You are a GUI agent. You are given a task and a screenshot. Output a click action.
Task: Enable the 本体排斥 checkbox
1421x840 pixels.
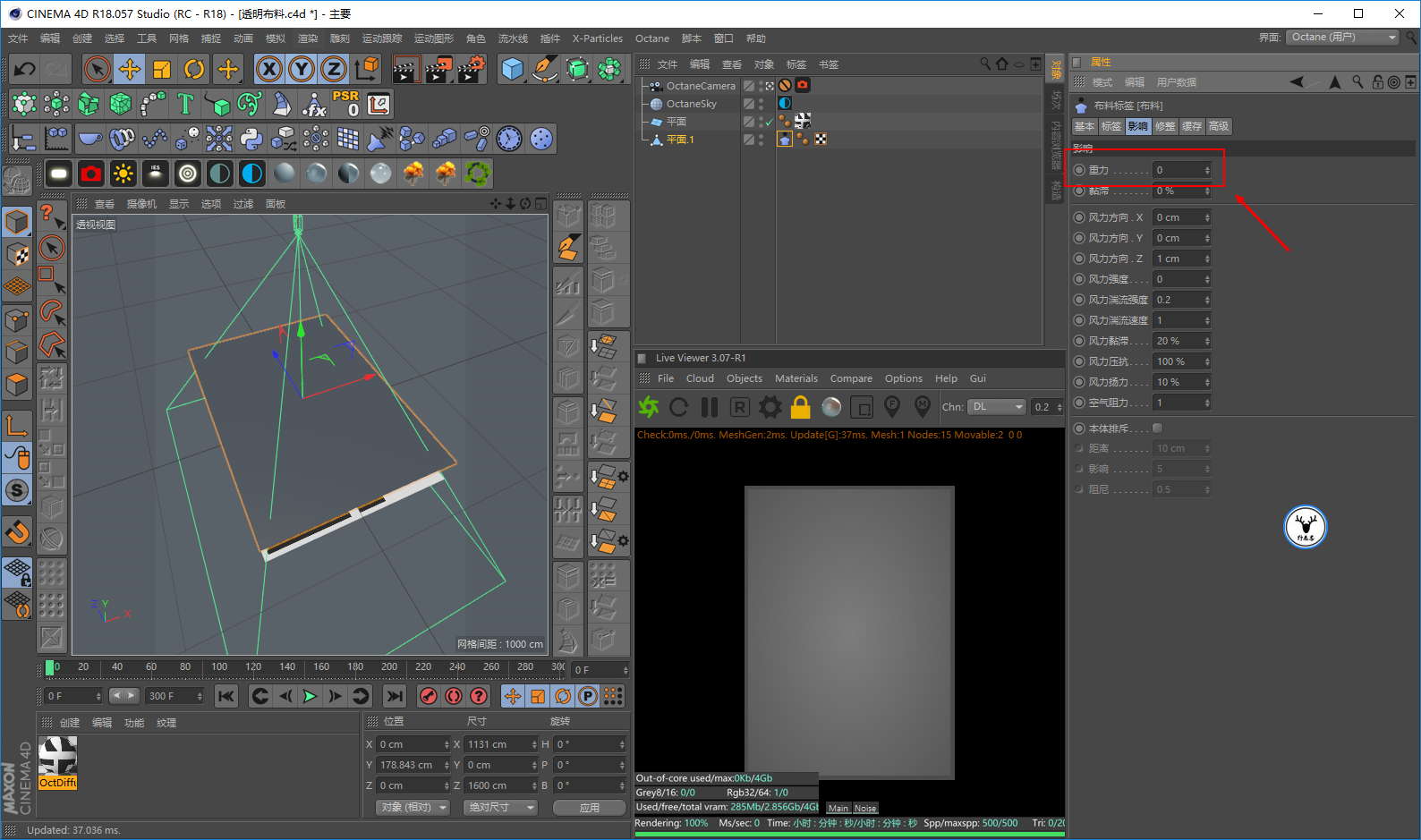(1157, 428)
